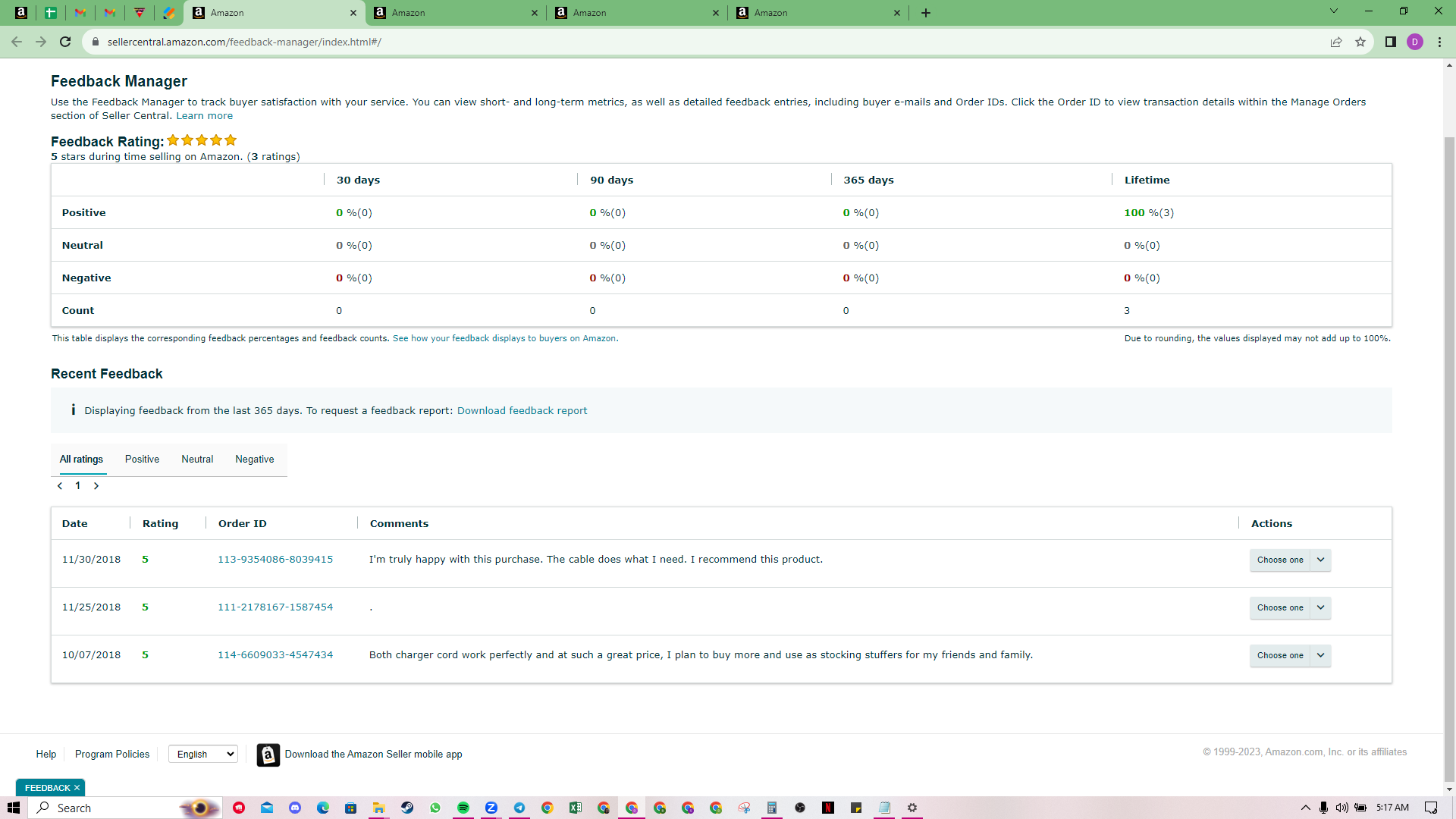Expand Choose one for the 11/25/2018 feedback
Image resolution: width=1456 pixels, height=819 pixels.
click(x=1290, y=608)
